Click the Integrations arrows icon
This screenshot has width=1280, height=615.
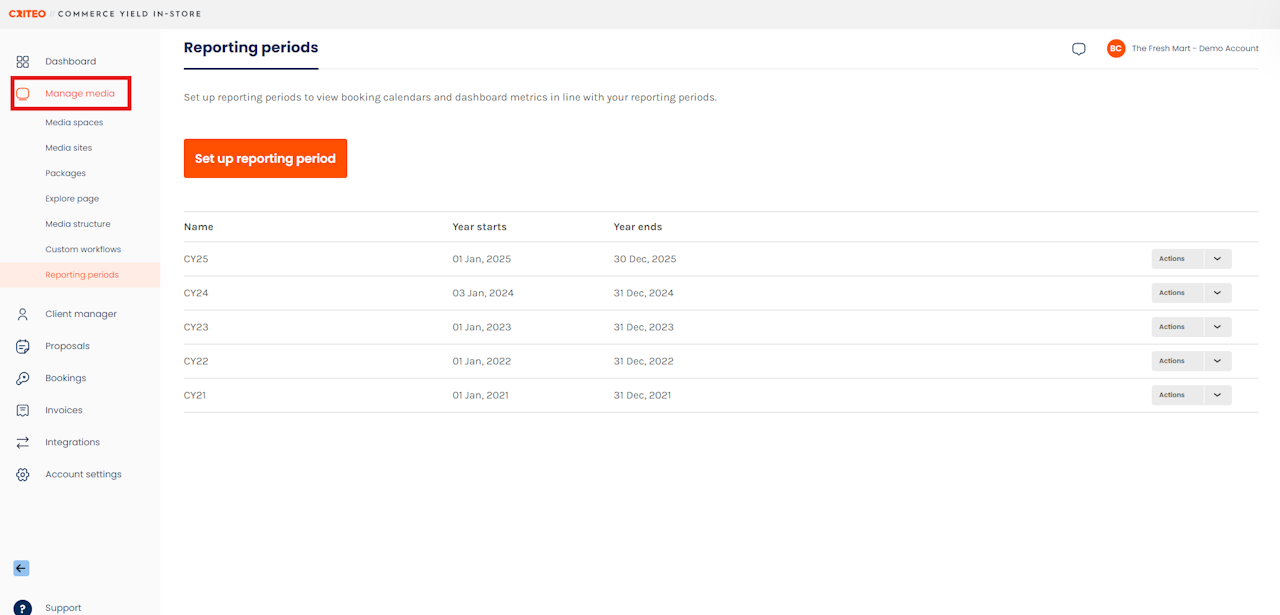(x=23, y=442)
